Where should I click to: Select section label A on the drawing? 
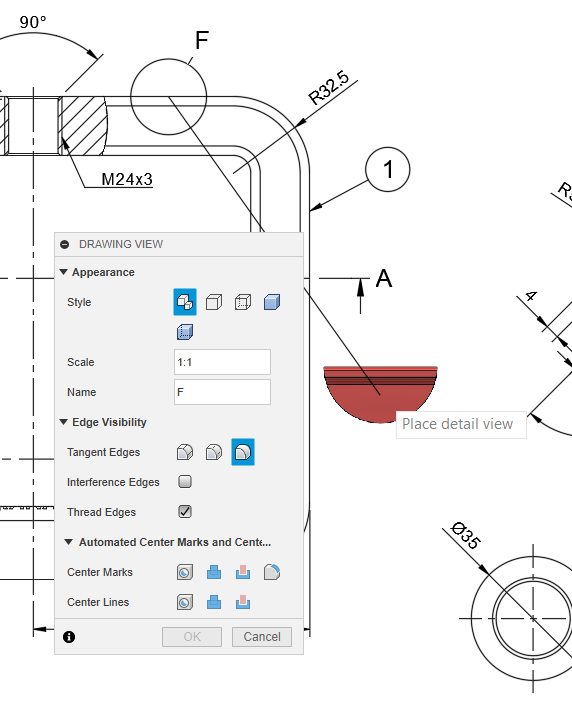[x=384, y=278]
